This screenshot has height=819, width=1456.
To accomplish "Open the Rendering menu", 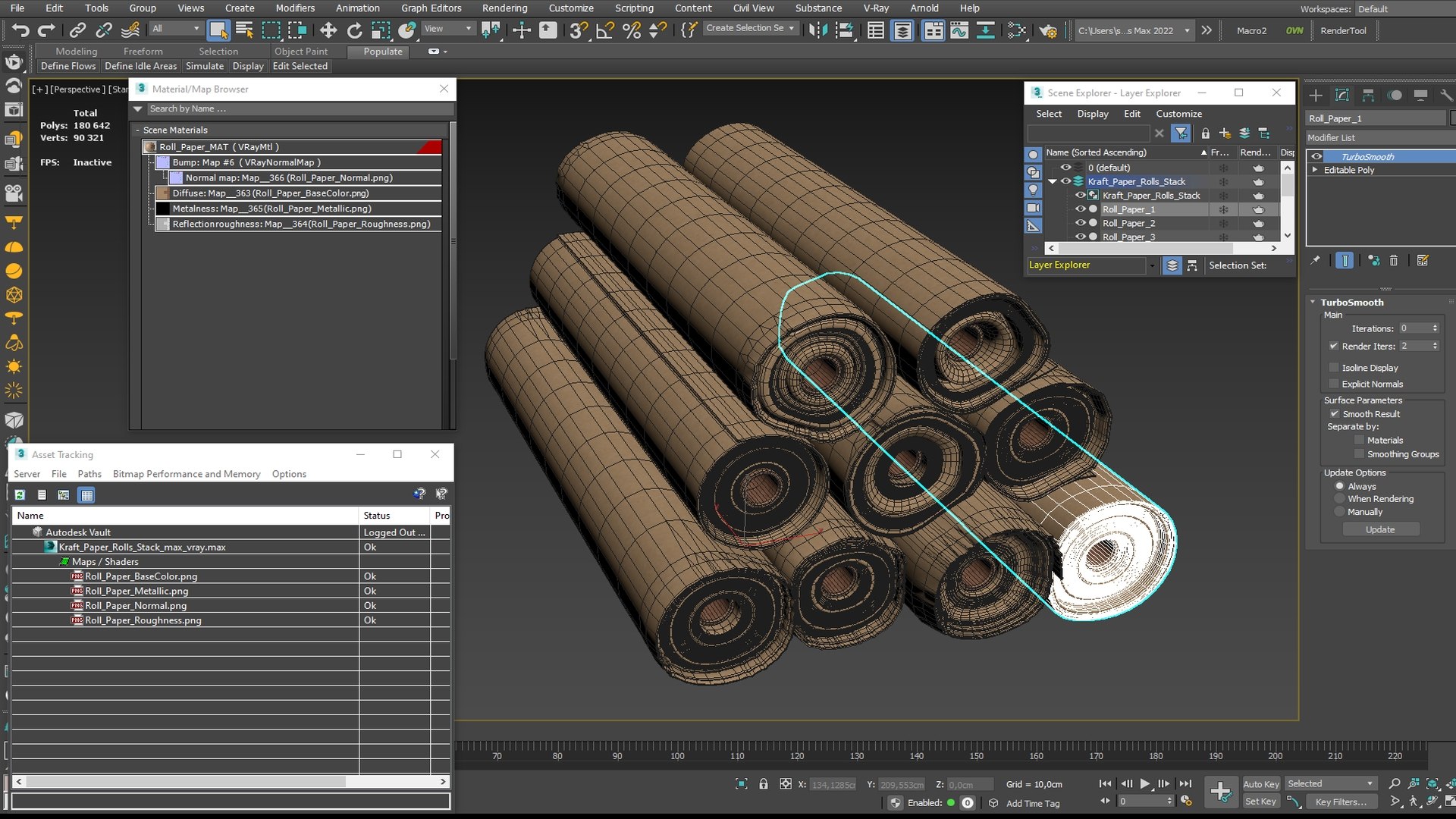I will [x=504, y=8].
